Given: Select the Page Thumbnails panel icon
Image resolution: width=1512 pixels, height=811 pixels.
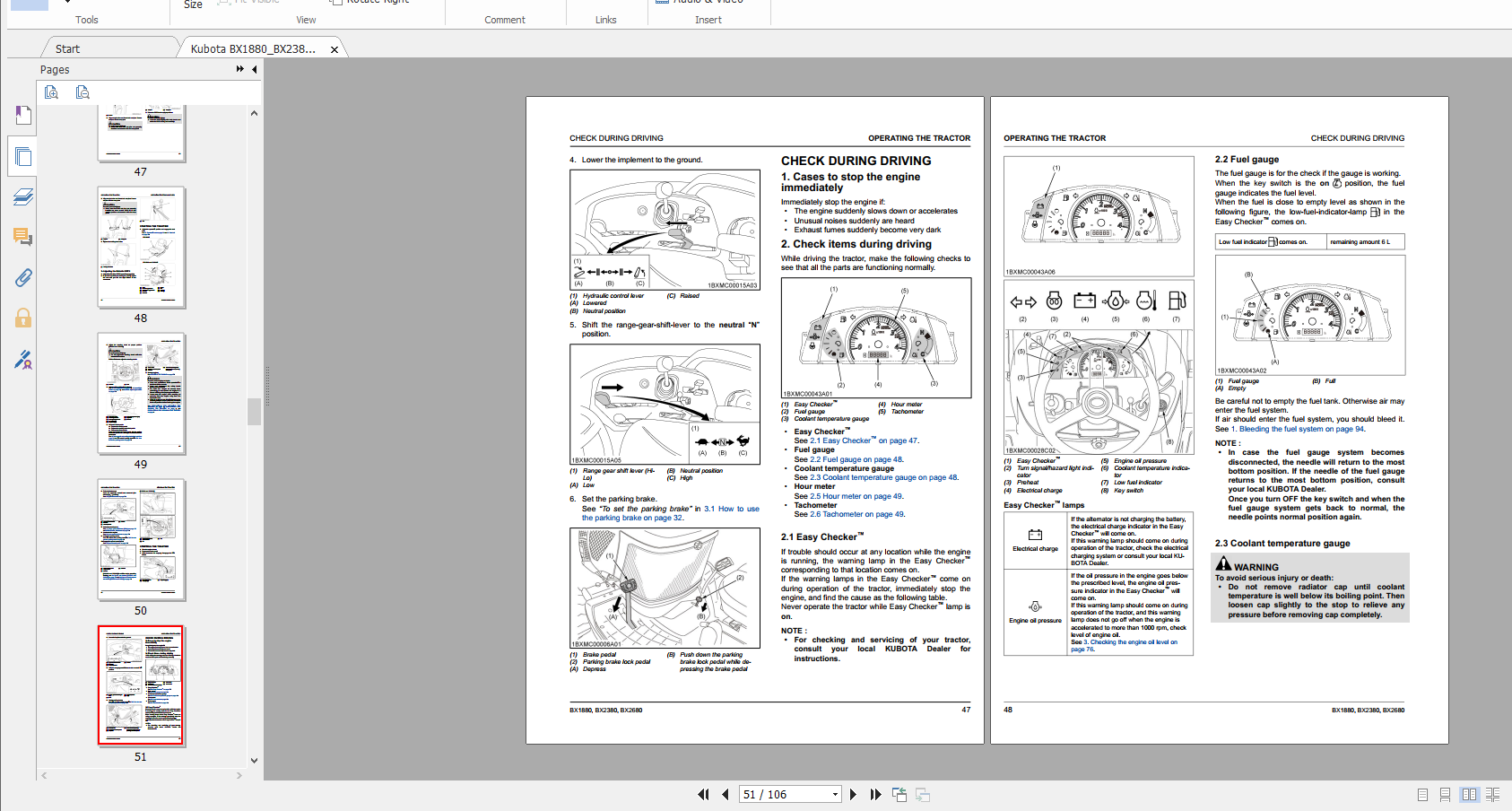Looking at the screenshot, I should tap(22, 155).
